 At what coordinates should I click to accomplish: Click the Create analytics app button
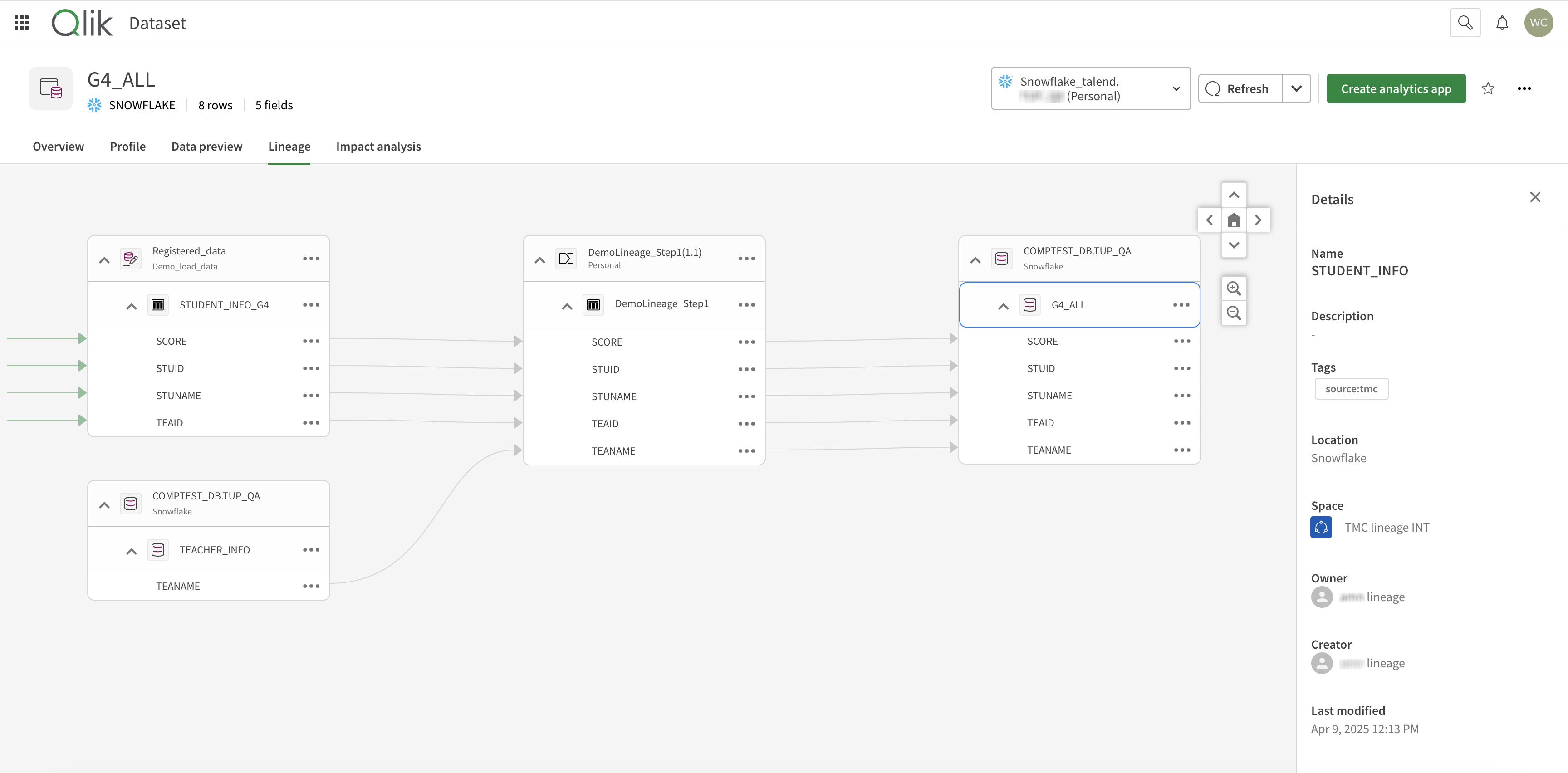(x=1396, y=88)
